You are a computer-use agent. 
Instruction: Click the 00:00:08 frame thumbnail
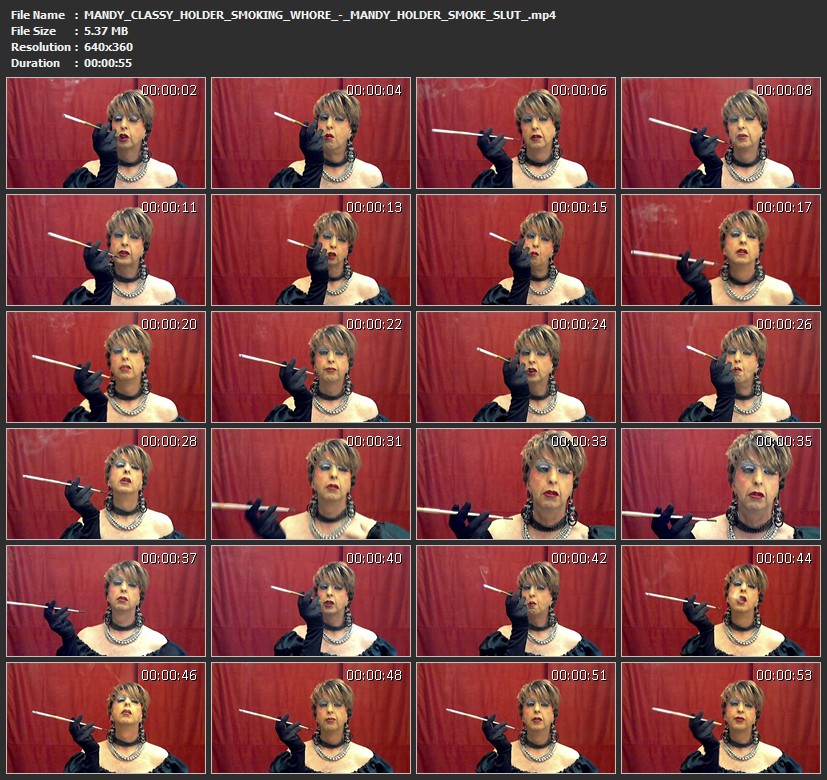pos(720,133)
